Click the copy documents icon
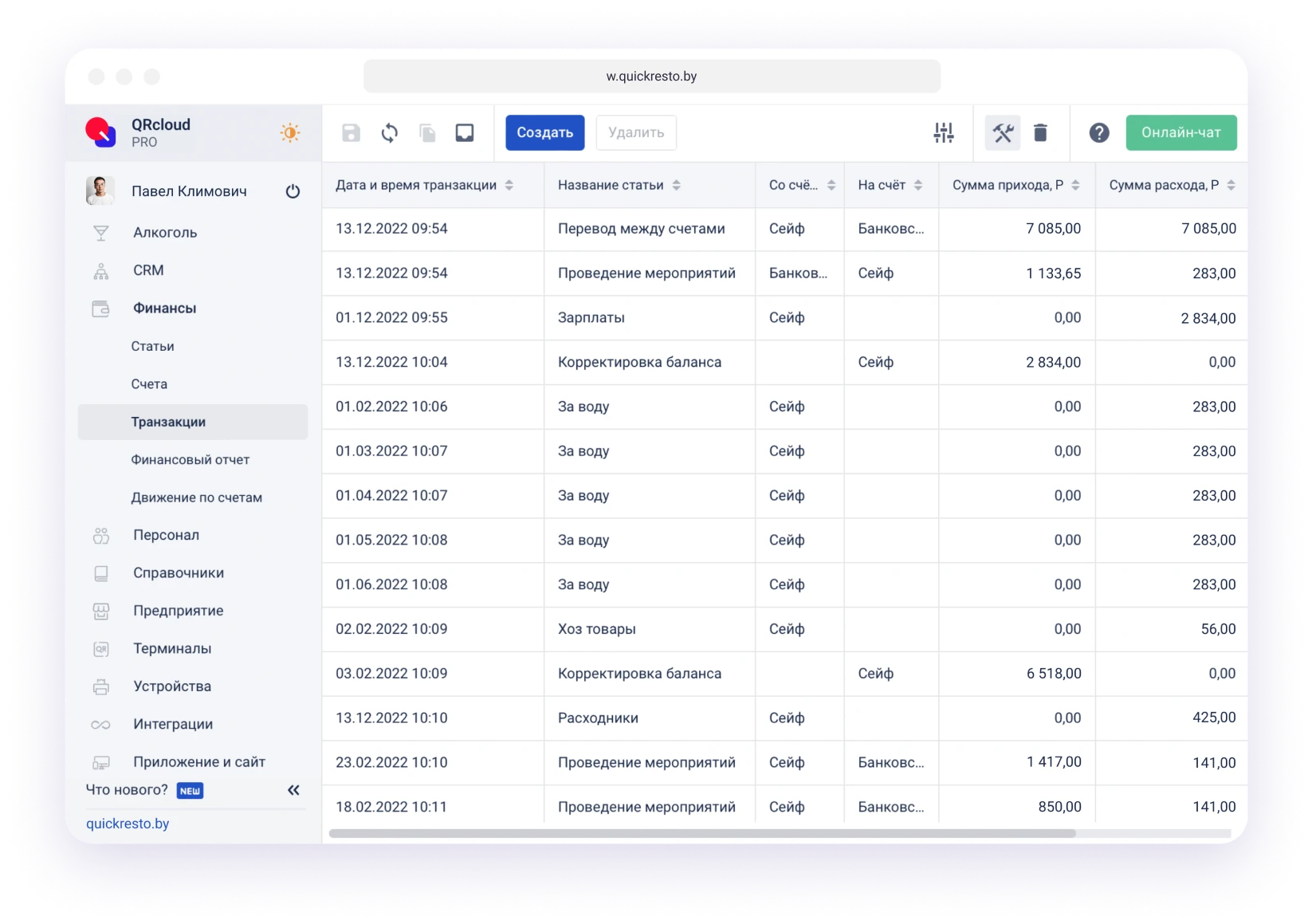 427,133
